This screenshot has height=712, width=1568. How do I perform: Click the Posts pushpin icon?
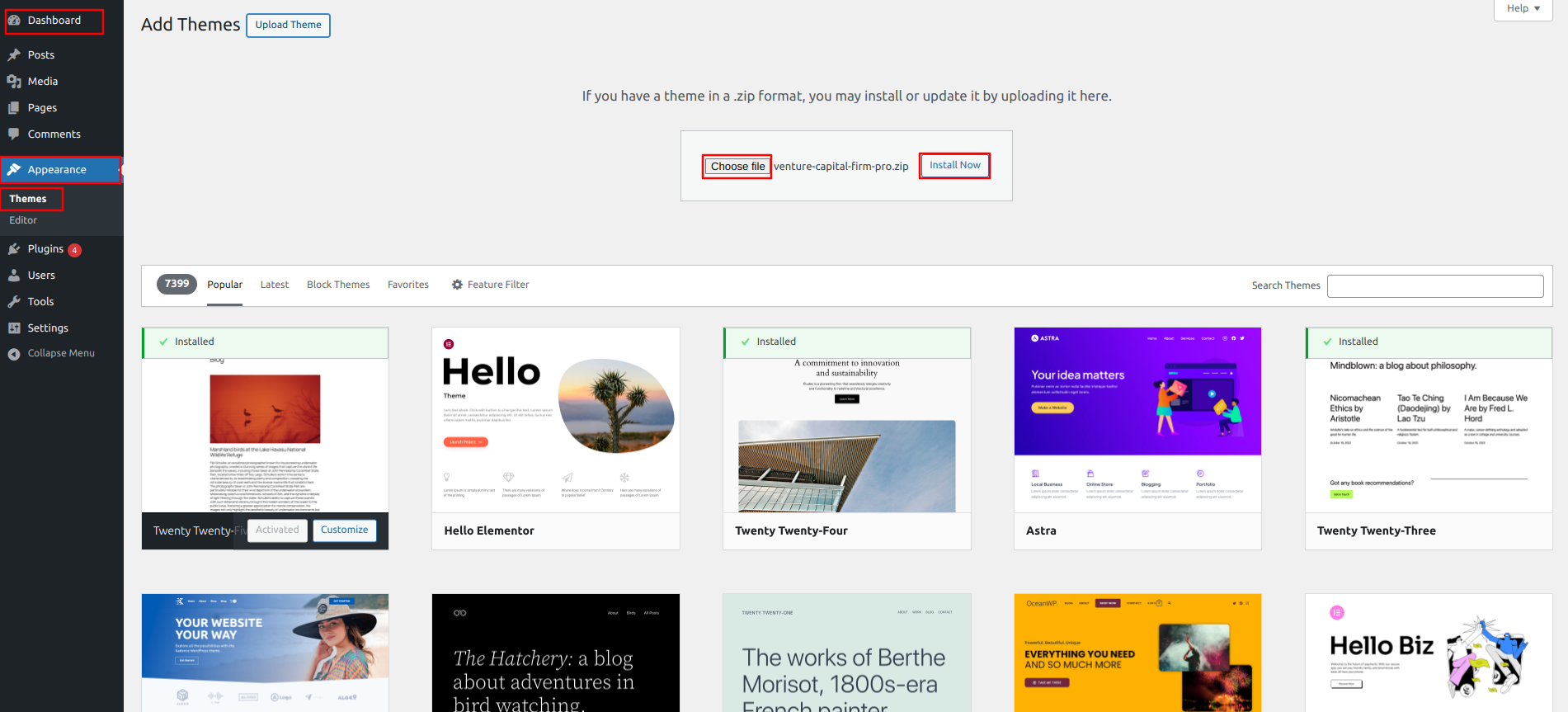tap(14, 55)
